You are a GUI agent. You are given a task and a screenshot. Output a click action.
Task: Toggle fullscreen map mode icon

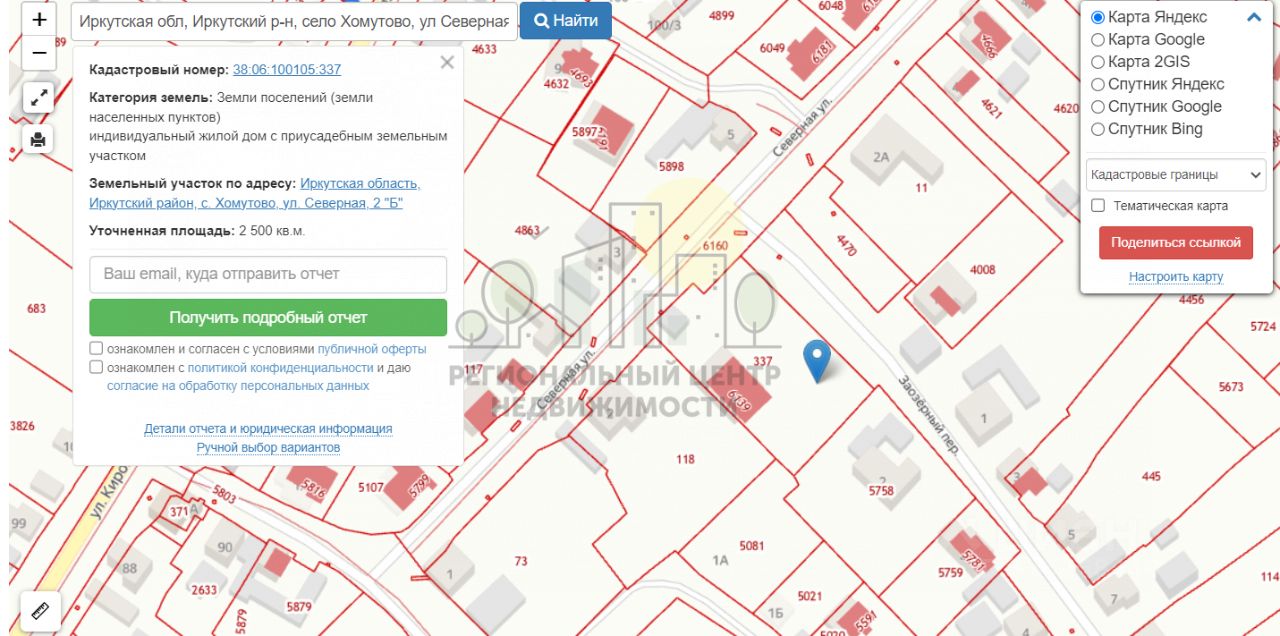38,98
